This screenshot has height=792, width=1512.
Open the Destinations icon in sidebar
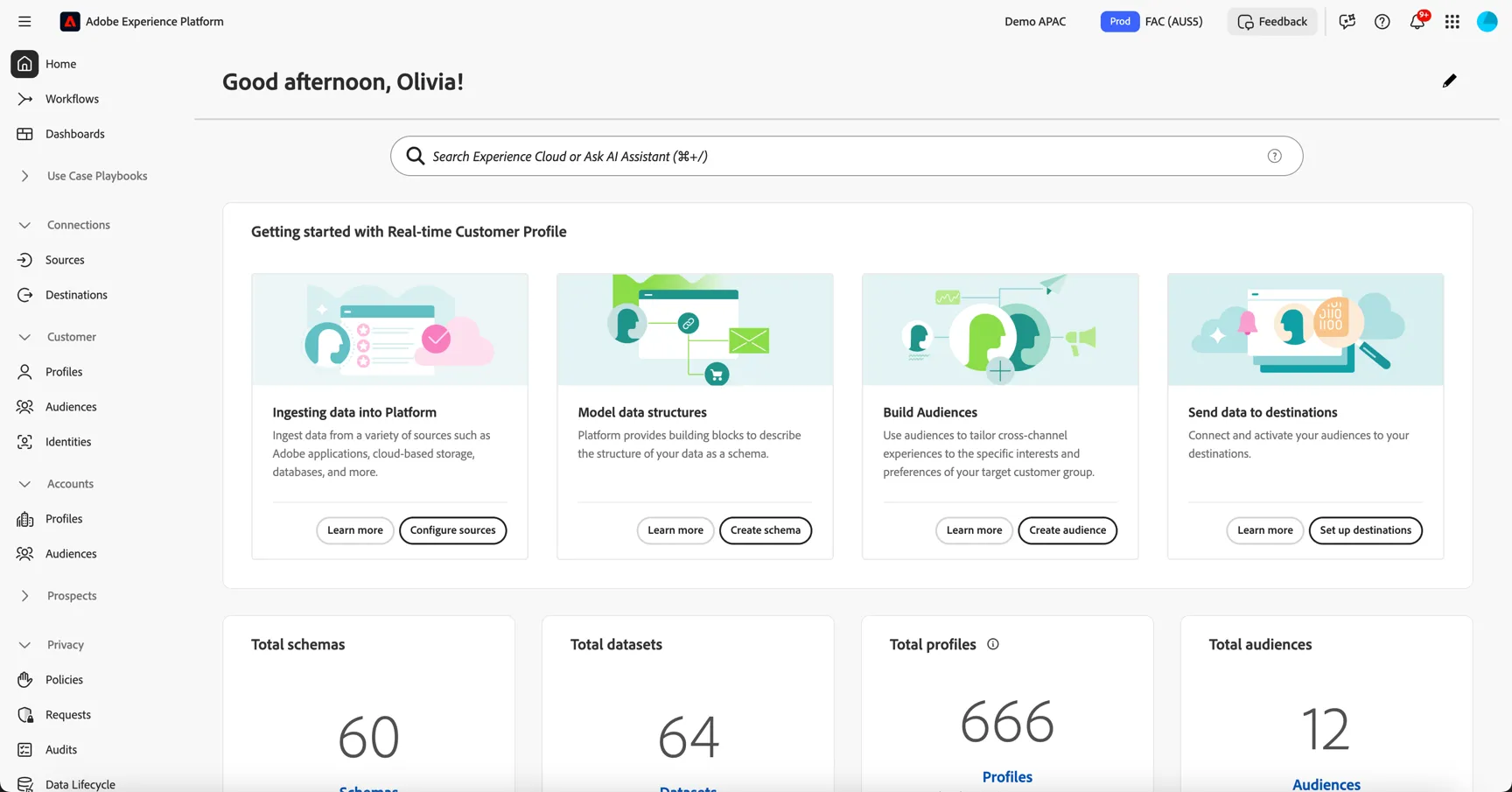(24, 295)
